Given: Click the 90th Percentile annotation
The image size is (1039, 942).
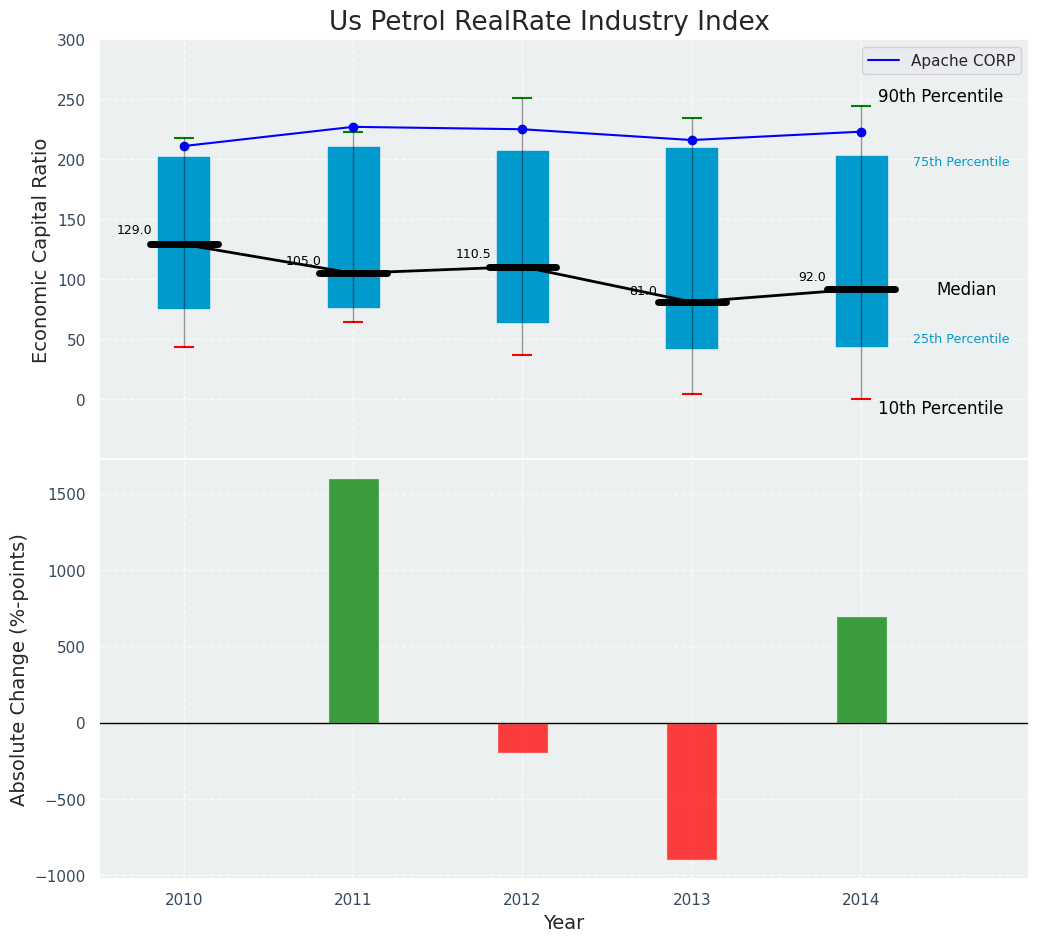Looking at the screenshot, I should [940, 97].
